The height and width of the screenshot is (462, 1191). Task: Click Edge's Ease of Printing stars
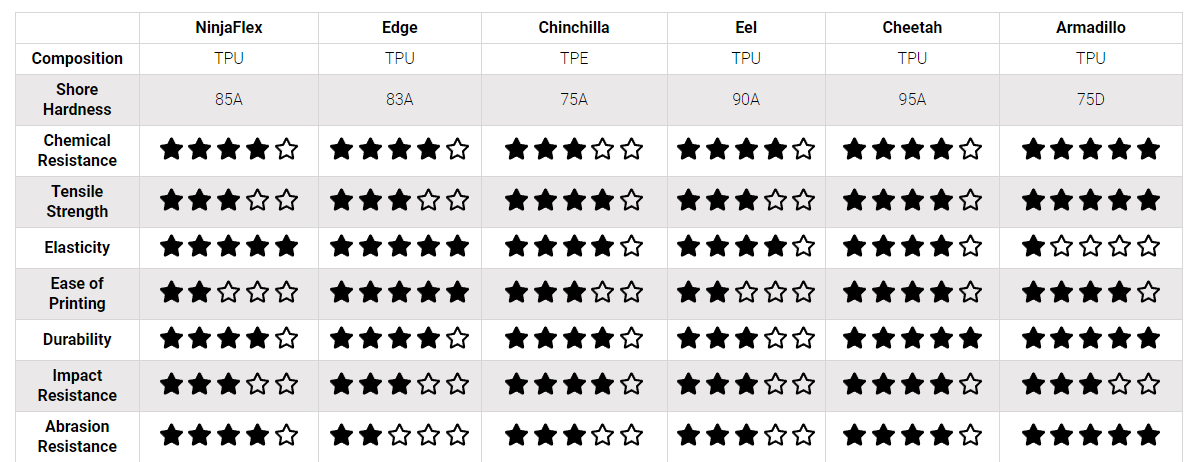click(x=399, y=292)
